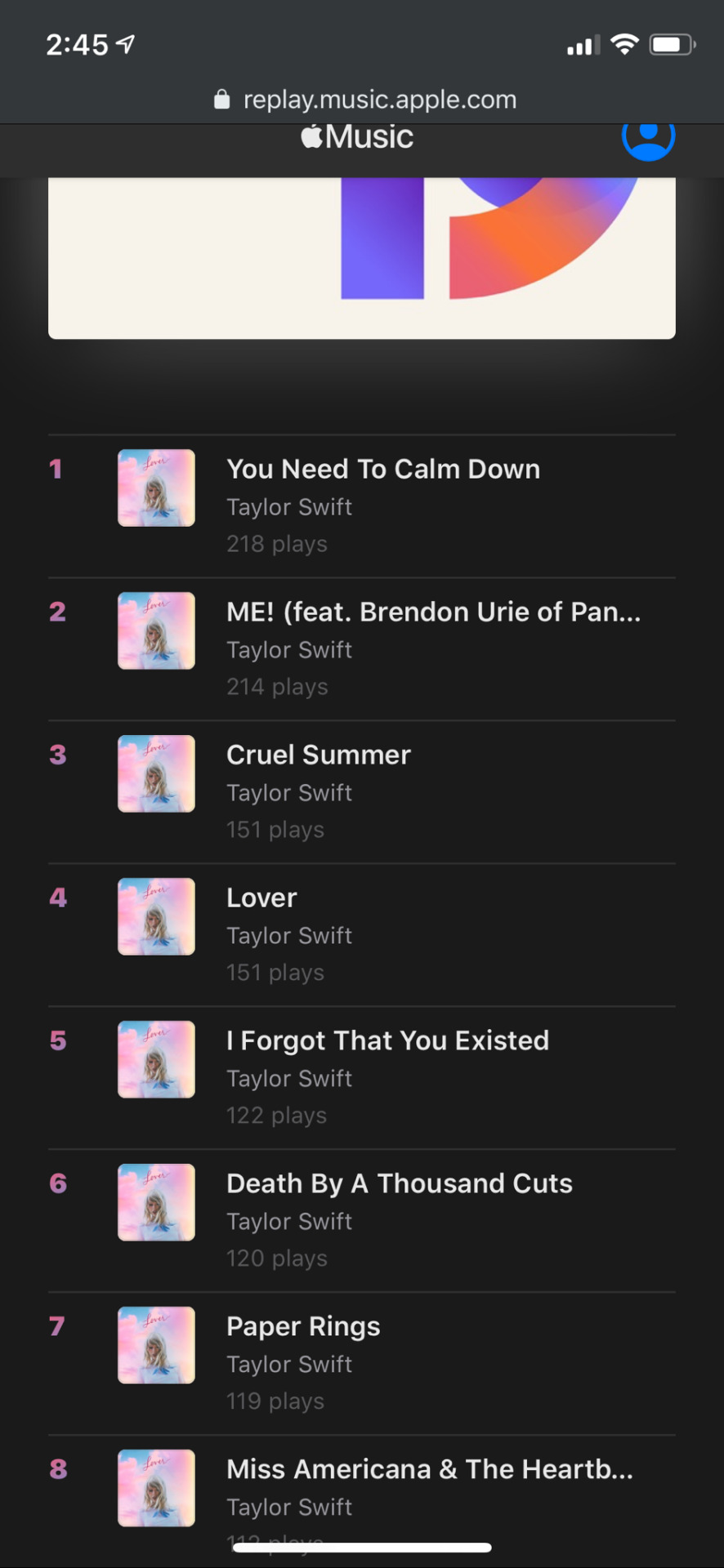Tap the lock icon in address bar

click(221, 100)
